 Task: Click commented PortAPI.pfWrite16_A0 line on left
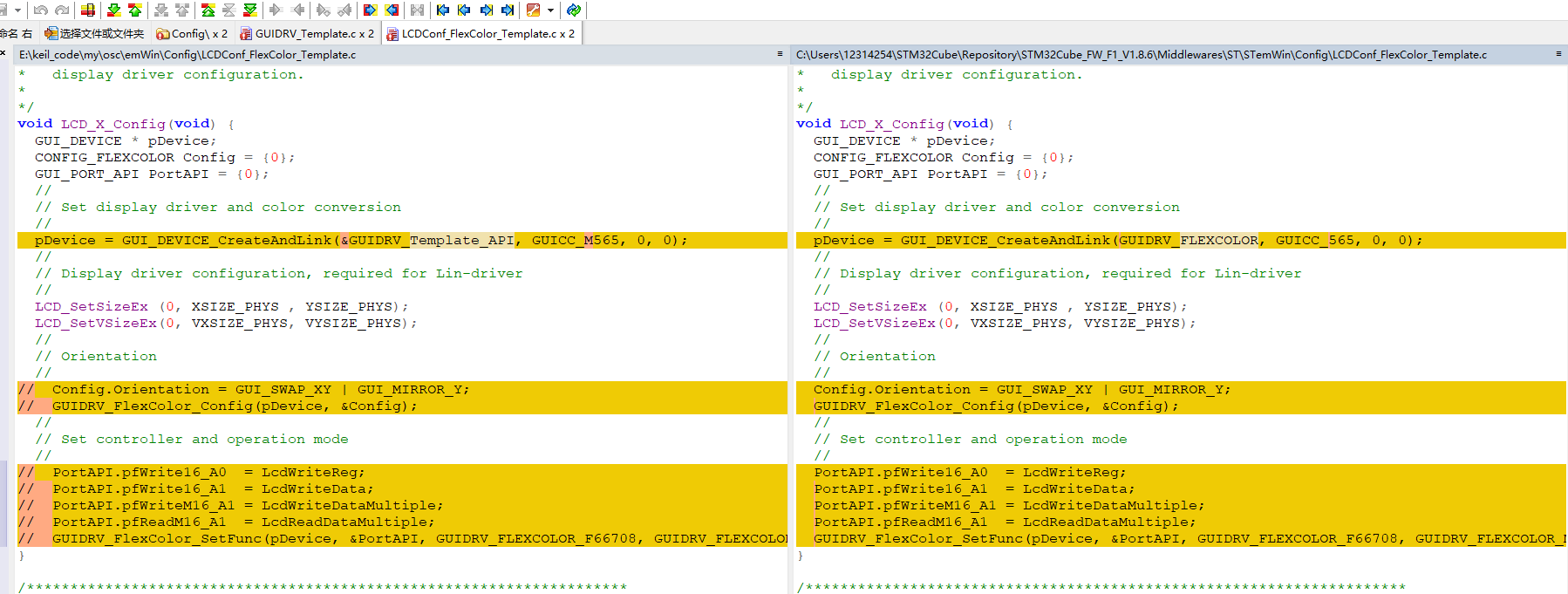click(402, 472)
